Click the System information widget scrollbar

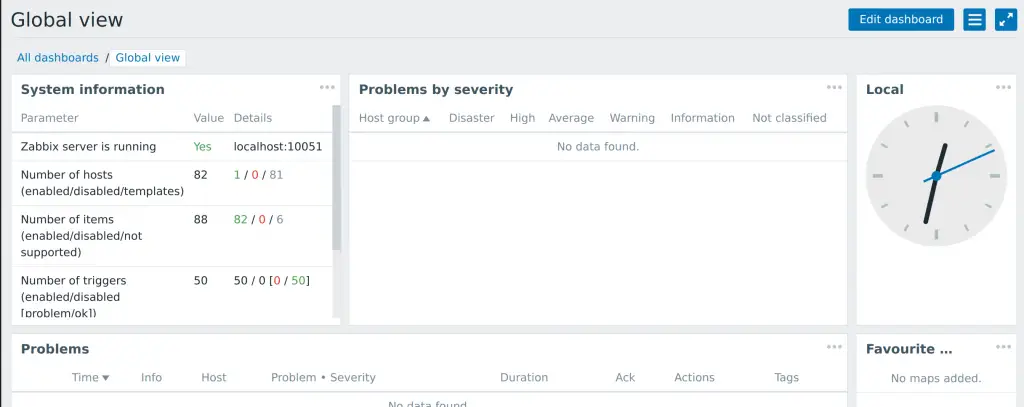point(336,178)
